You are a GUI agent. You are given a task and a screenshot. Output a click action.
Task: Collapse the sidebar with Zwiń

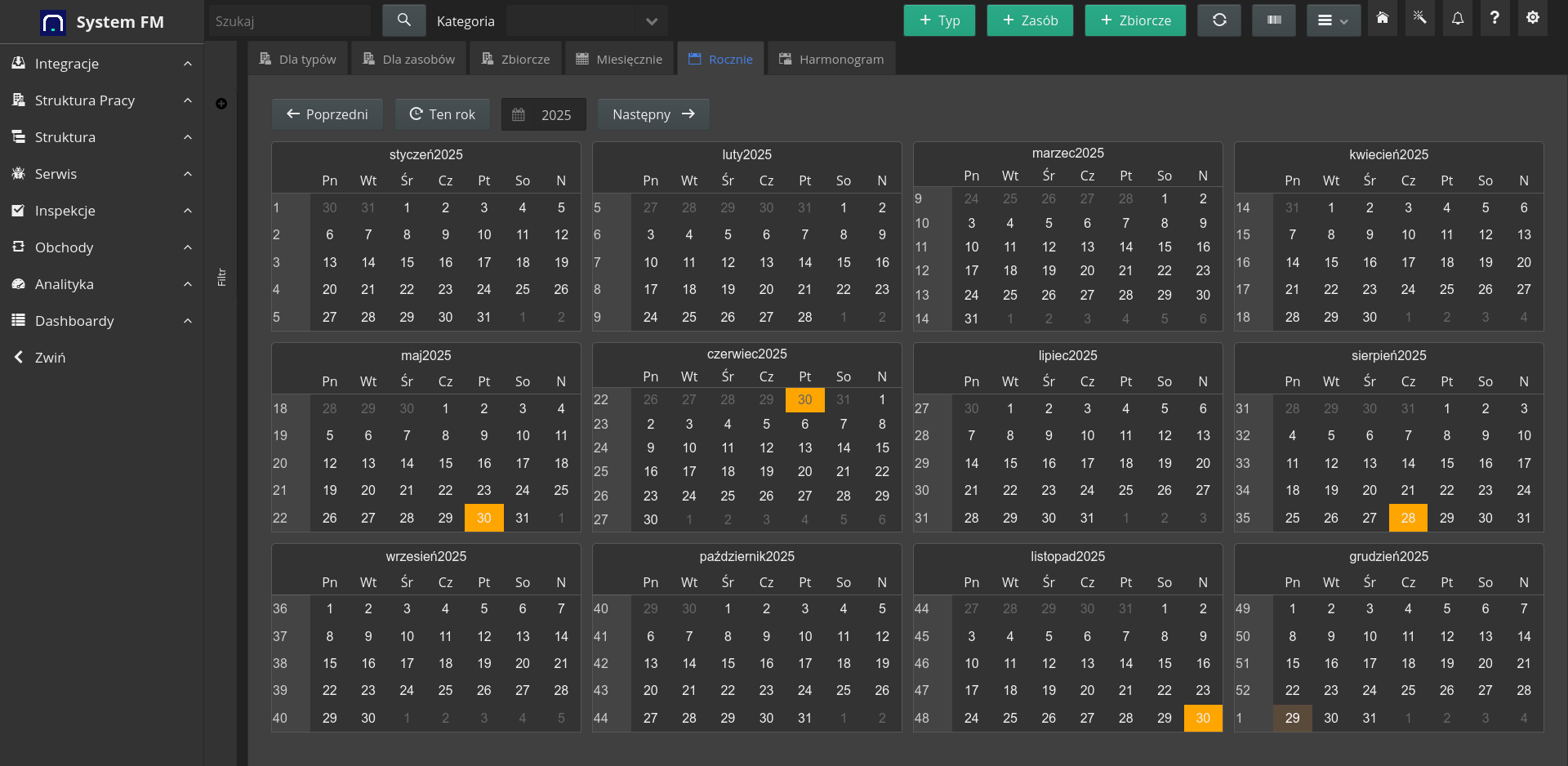49,358
